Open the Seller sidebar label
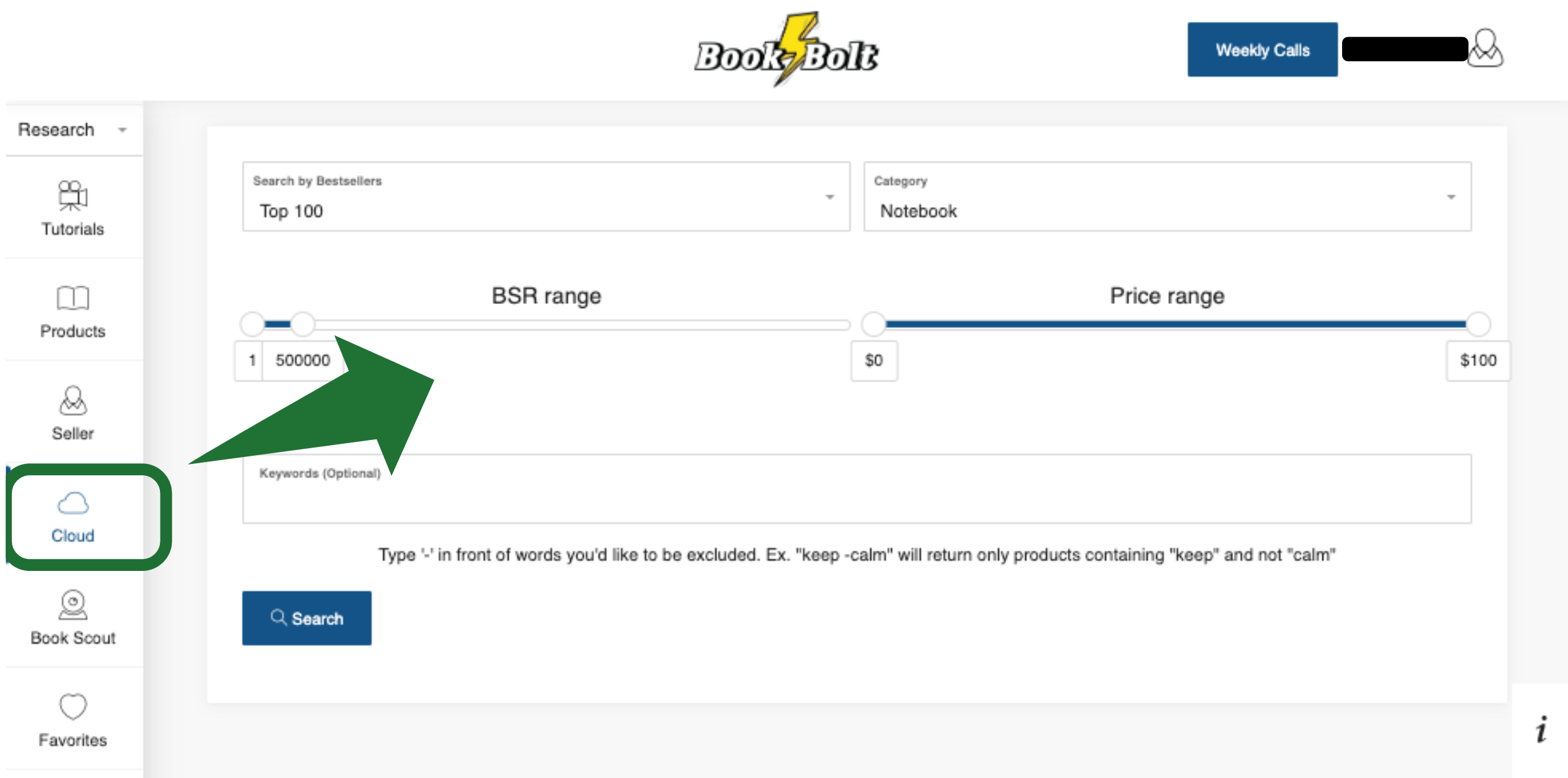Screen dimensions: 1568x778 [x=73, y=434]
